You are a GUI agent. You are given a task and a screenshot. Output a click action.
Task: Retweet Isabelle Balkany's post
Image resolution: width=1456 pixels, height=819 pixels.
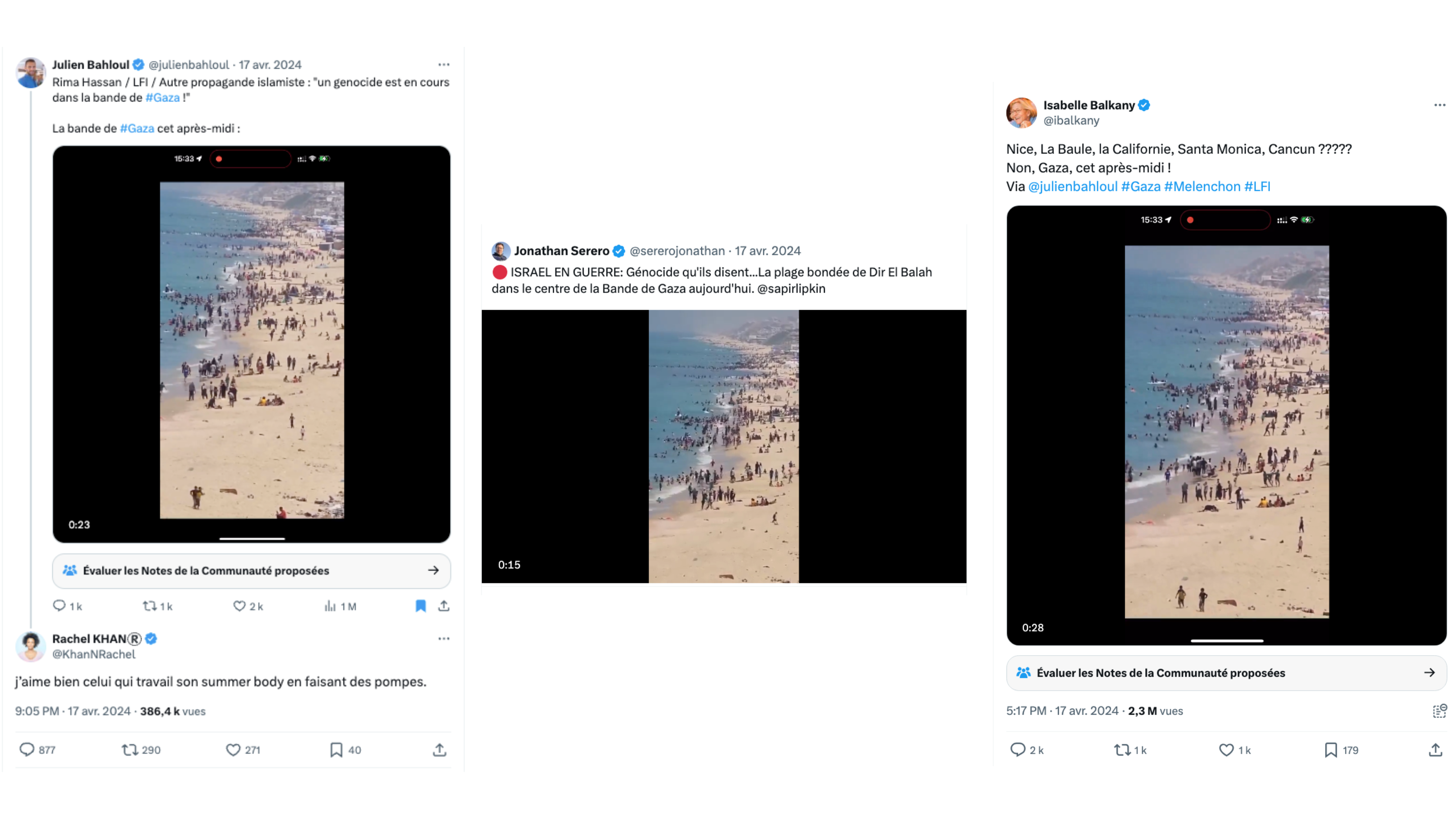pos(1122,749)
